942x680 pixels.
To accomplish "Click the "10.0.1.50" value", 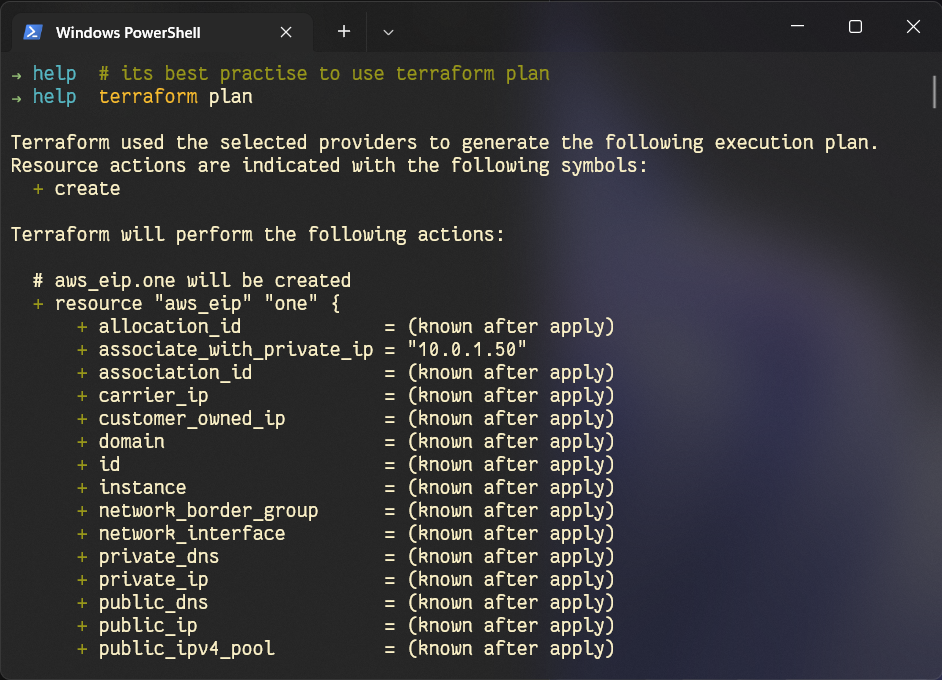I will tap(467, 350).
